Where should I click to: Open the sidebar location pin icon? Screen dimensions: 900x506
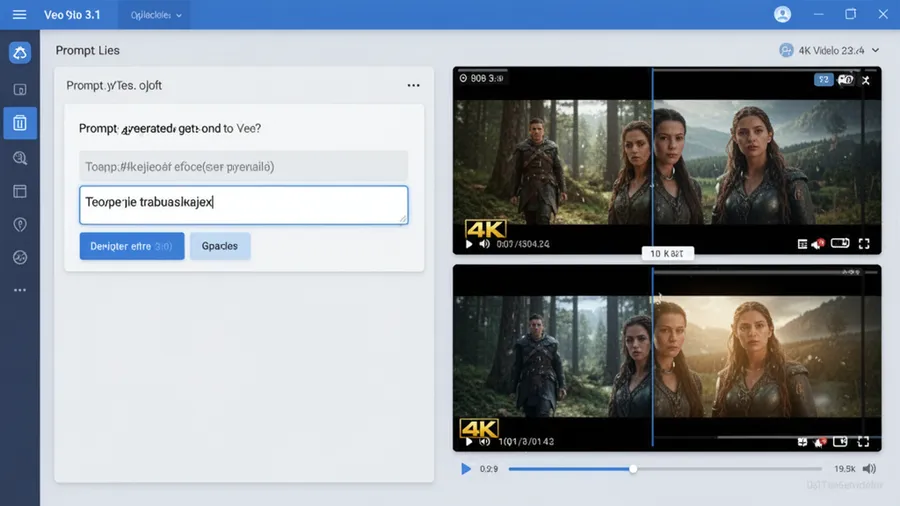tap(20, 224)
